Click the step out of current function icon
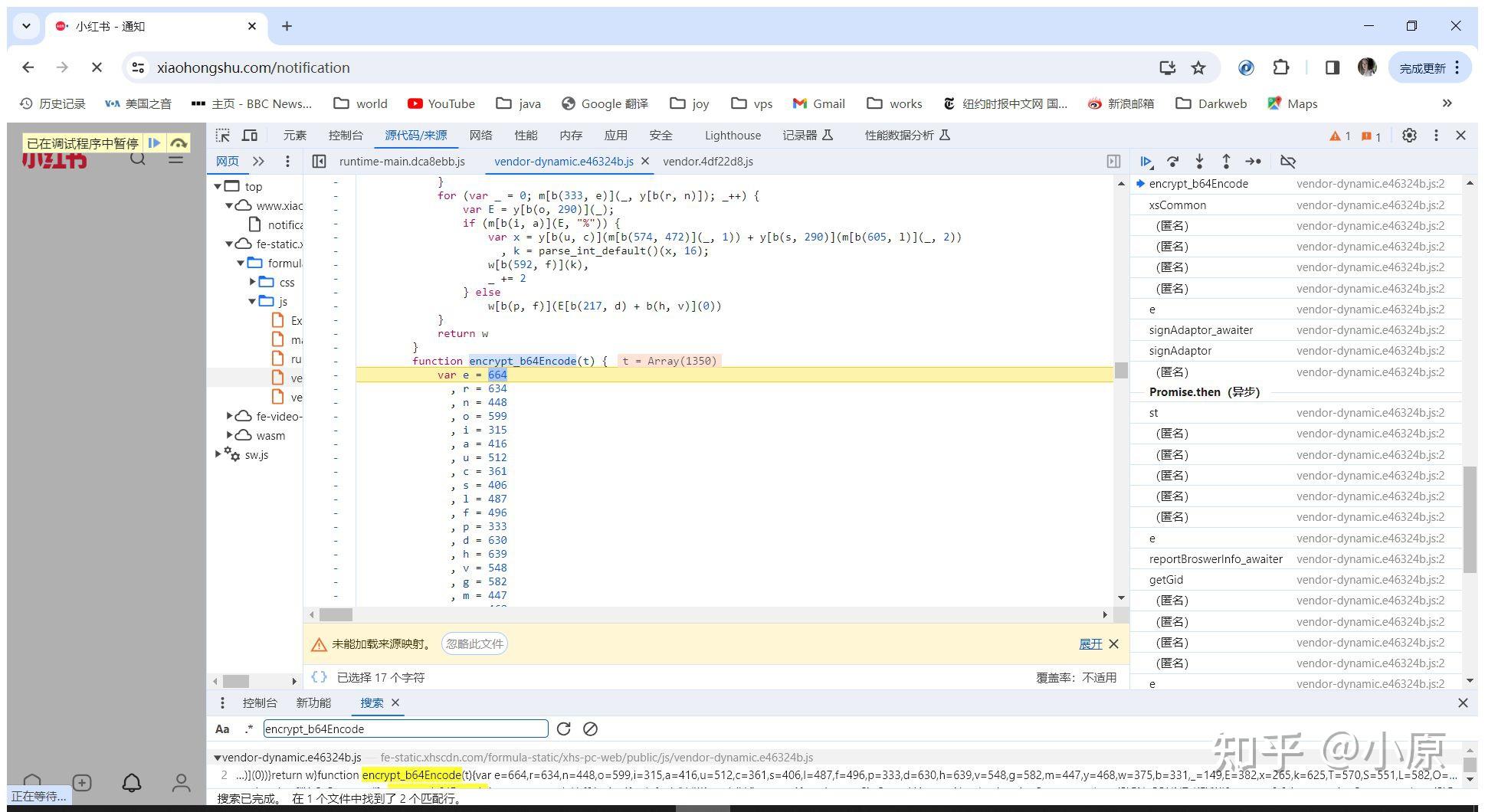This screenshot has width=1485, height=812. (x=1227, y=162)
